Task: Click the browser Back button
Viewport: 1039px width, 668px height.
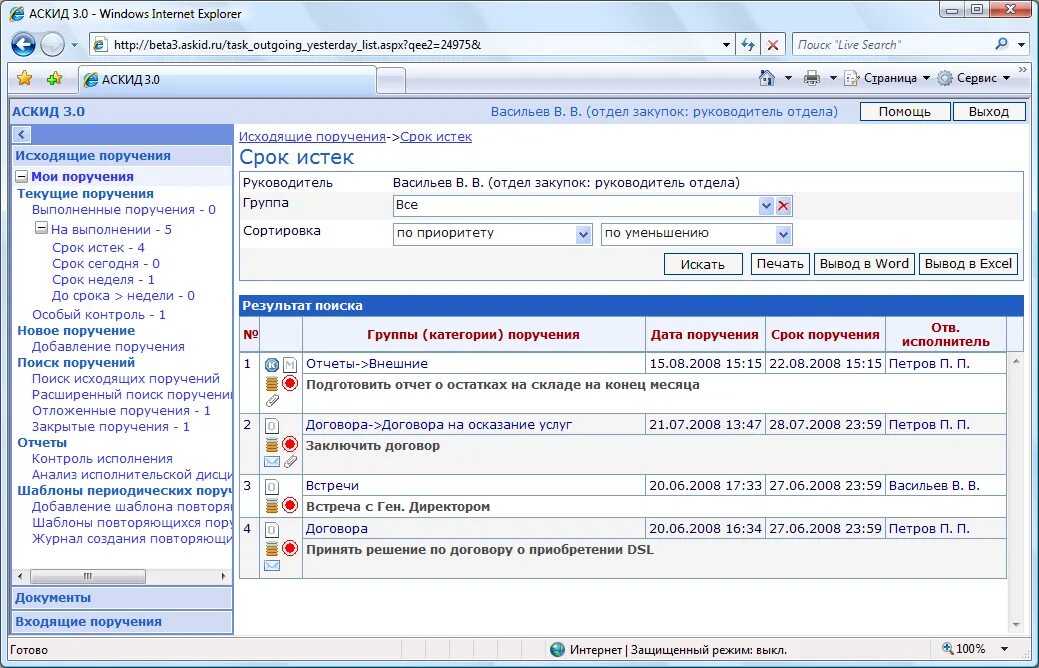Action: click(x=23, y=45)
